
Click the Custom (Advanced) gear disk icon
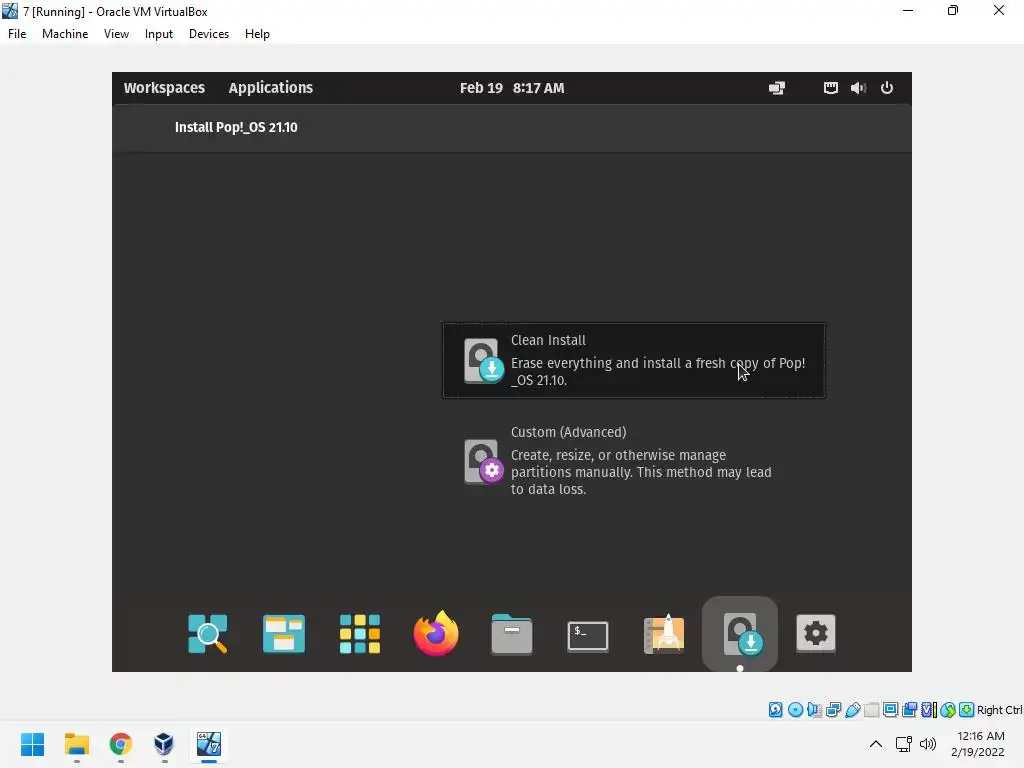(483, 462)
